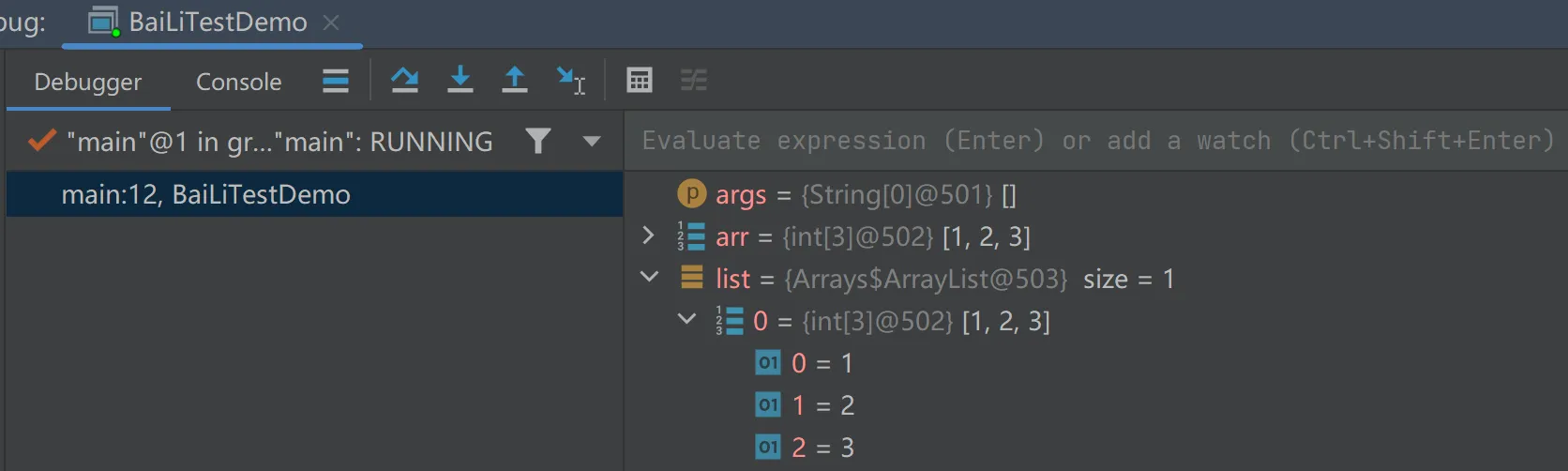Click the Step Into download-arrow icon
The height and width of the screenshot is (471, 1568).
coord(460,81)
